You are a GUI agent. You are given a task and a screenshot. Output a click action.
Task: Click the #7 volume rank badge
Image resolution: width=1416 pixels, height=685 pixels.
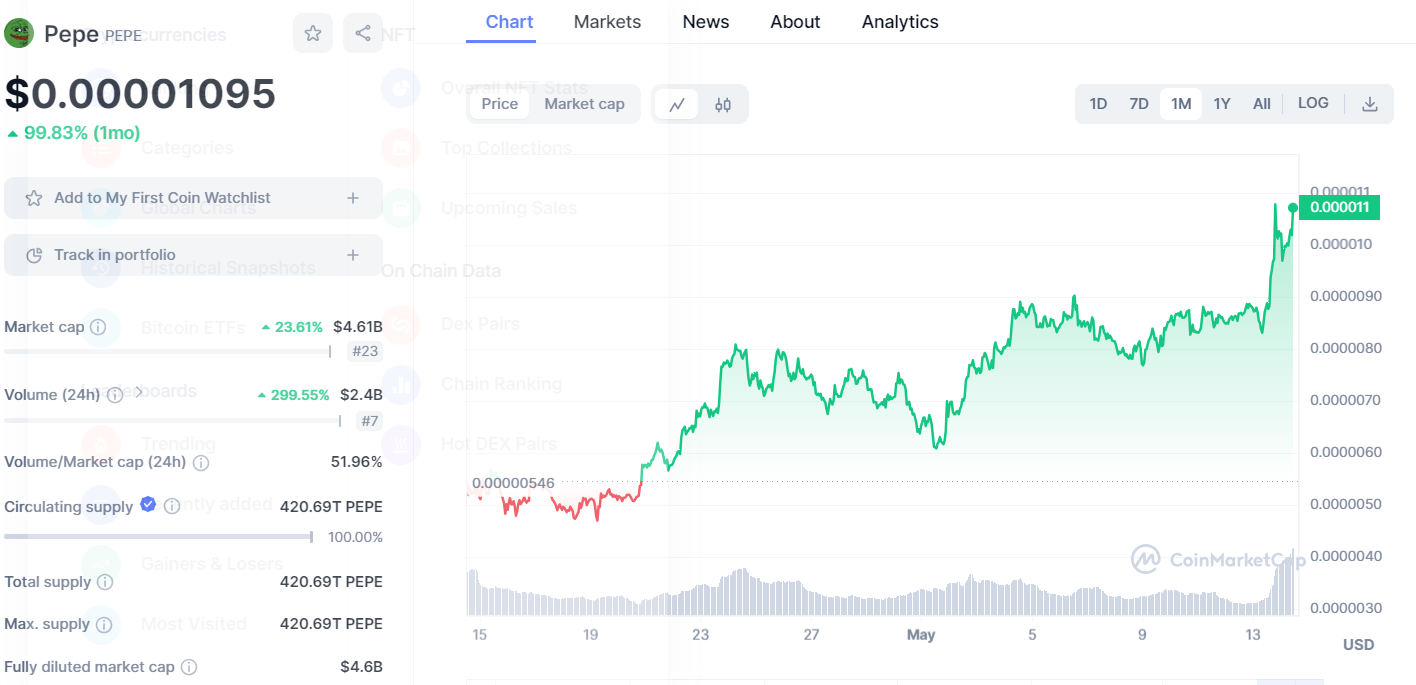tap(369, 421)
